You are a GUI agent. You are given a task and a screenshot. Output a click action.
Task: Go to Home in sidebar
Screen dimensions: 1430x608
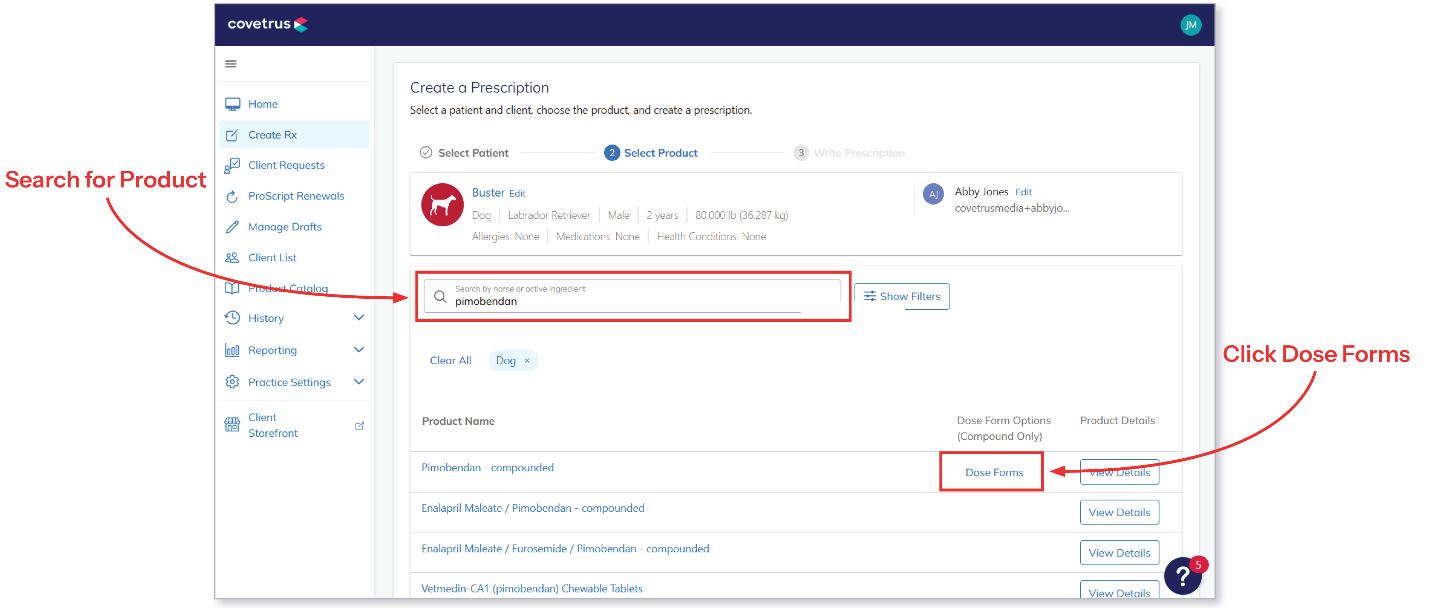263,104
